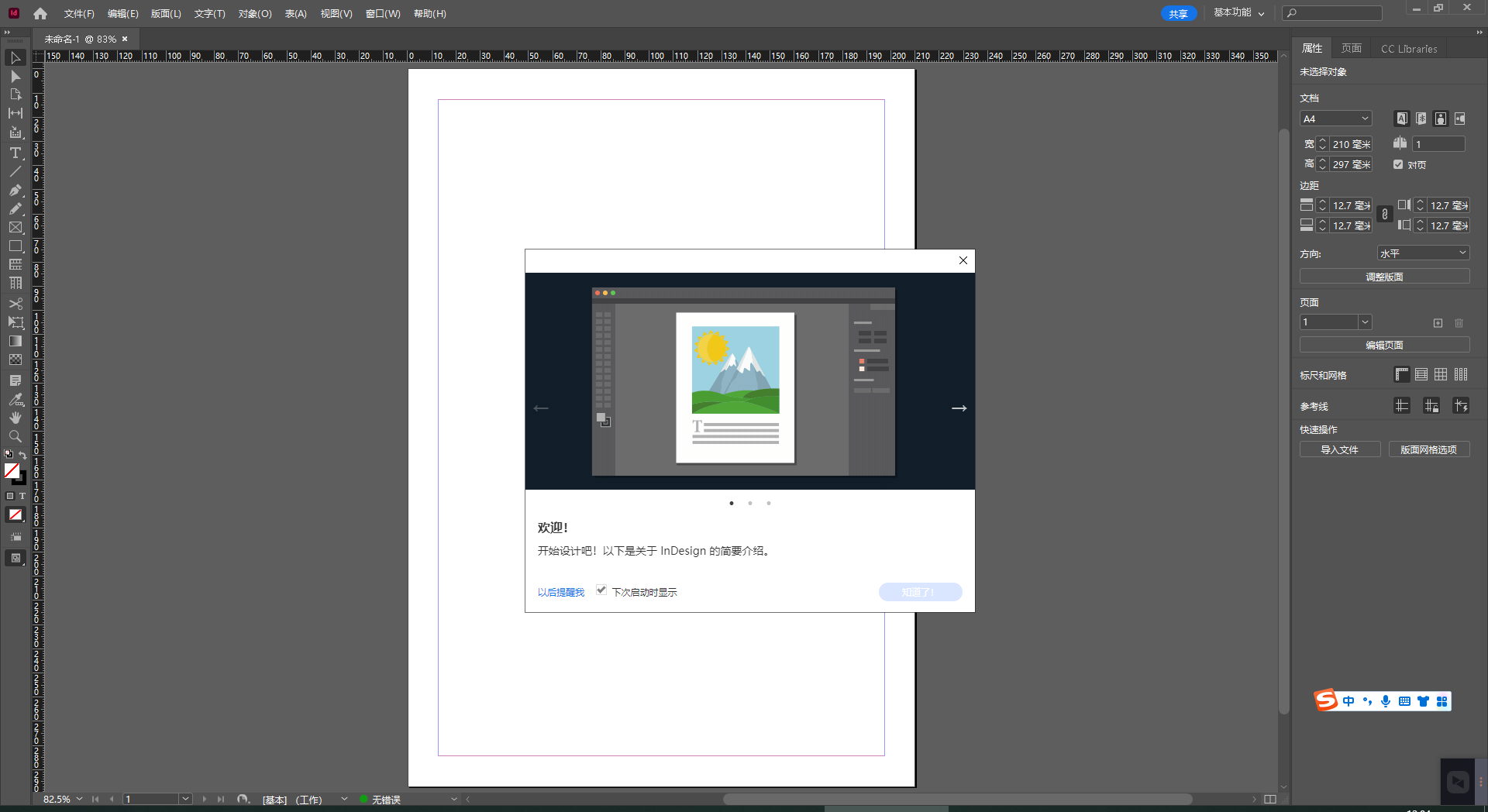The height and width of the screenshot is (812, 1488).
Task: Click the Home icon in top bar
Action: [40, 13]
